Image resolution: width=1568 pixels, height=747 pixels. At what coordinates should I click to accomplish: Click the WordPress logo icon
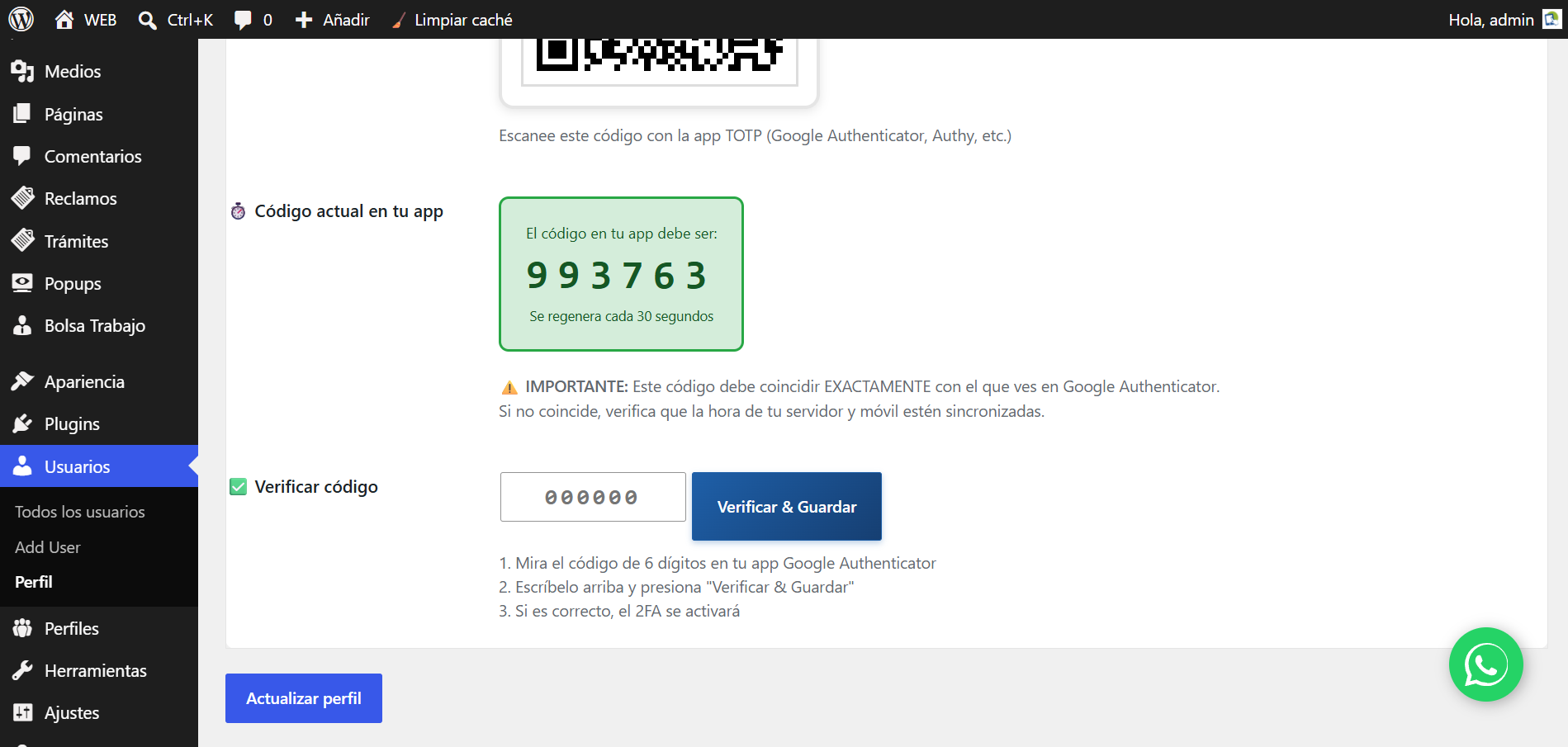click(21, 19)
